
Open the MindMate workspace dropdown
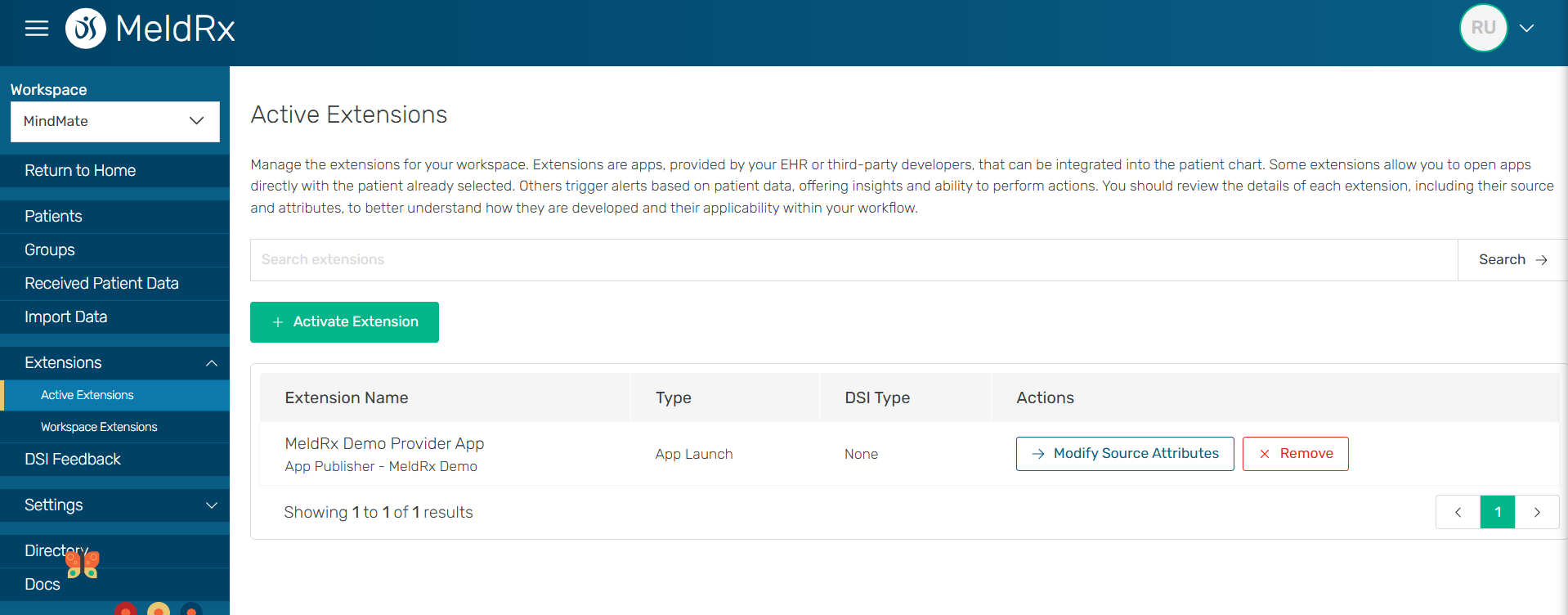click(114, 121)
